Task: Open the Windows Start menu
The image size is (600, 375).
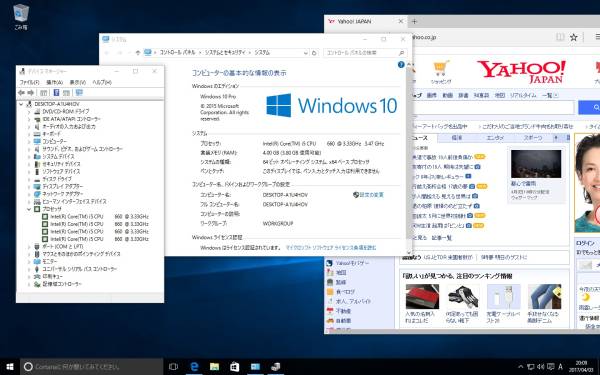Action: pyautogui.click(x=10, y=367)
